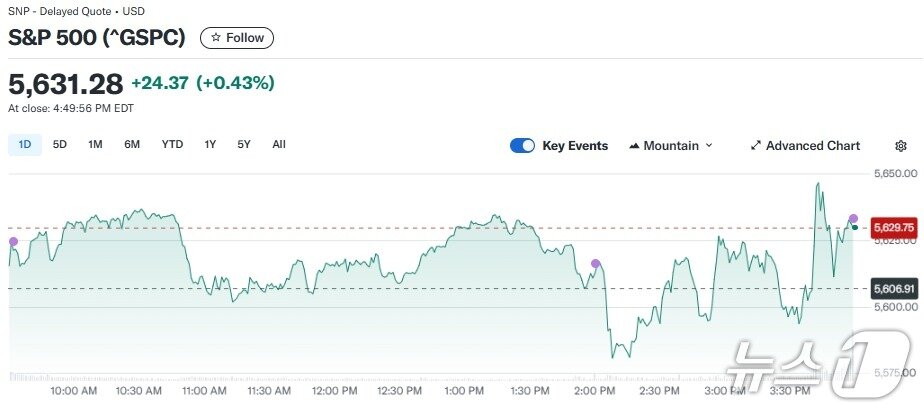Open the Mountain chart type dropdown
Screen dimensions: 924x412
(x=671, y=146)
